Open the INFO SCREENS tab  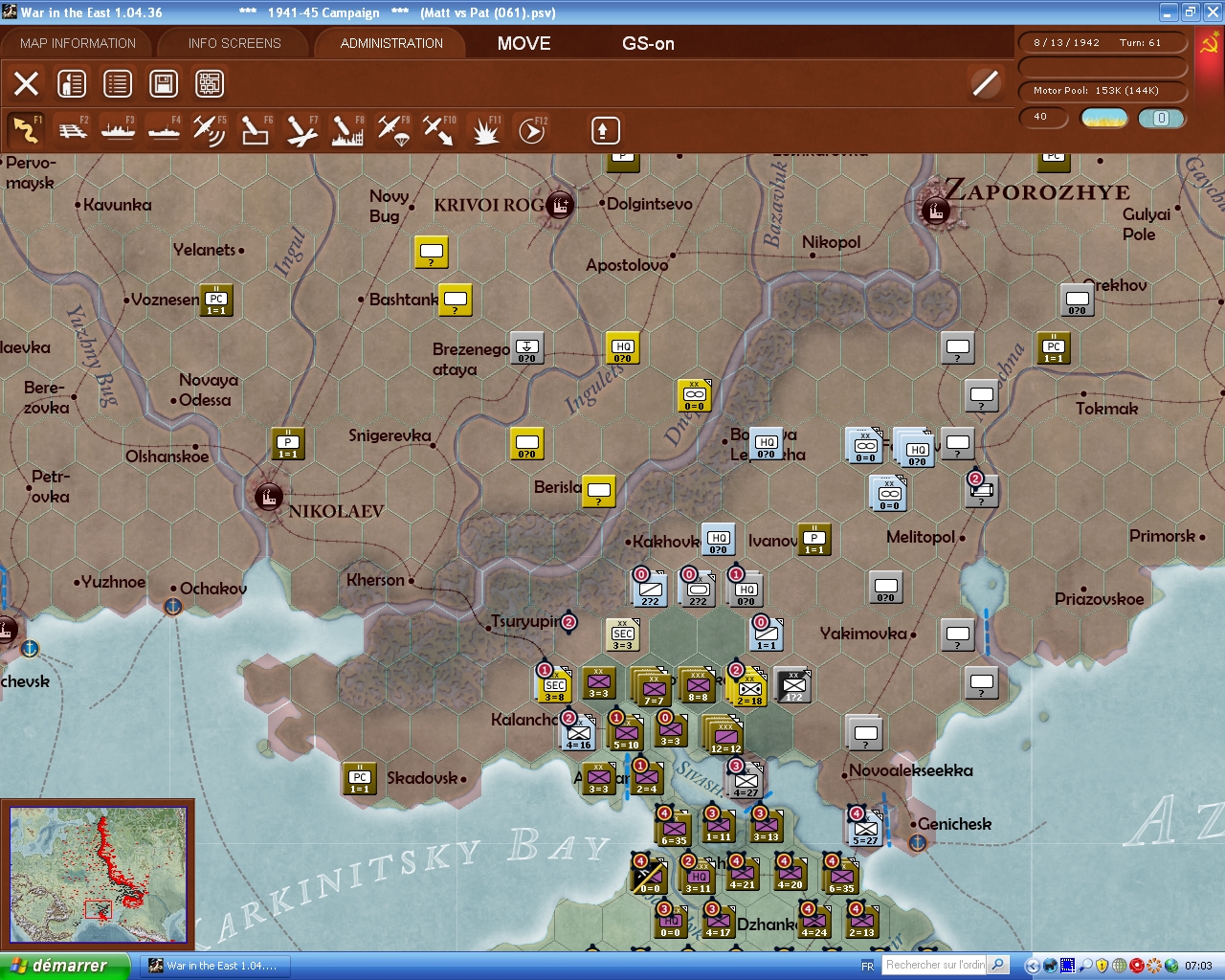point(234,43)
